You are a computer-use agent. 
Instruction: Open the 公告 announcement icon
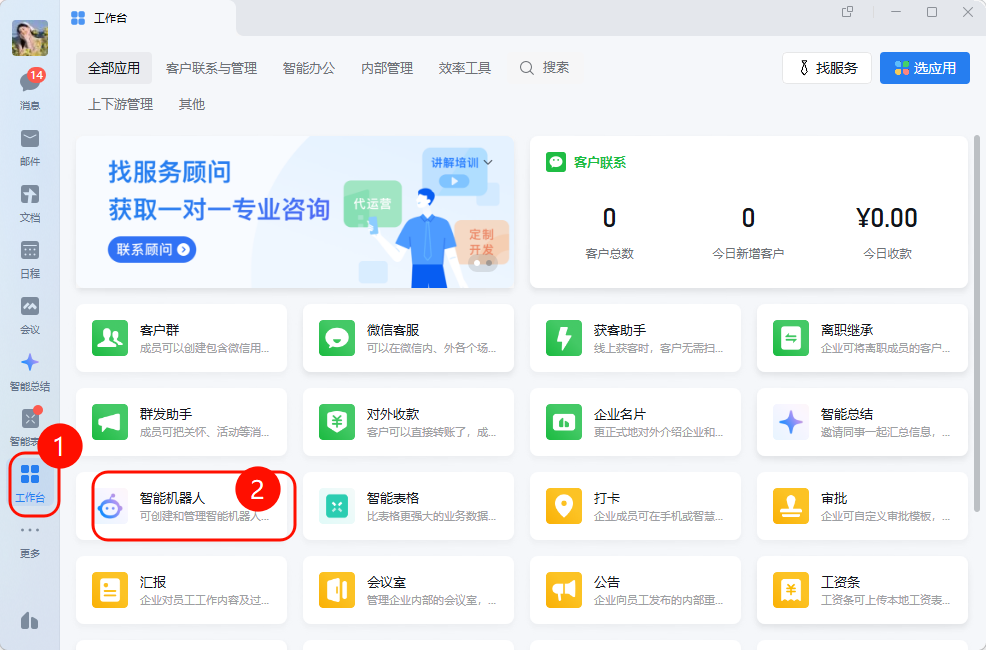[x=564, y=590]
